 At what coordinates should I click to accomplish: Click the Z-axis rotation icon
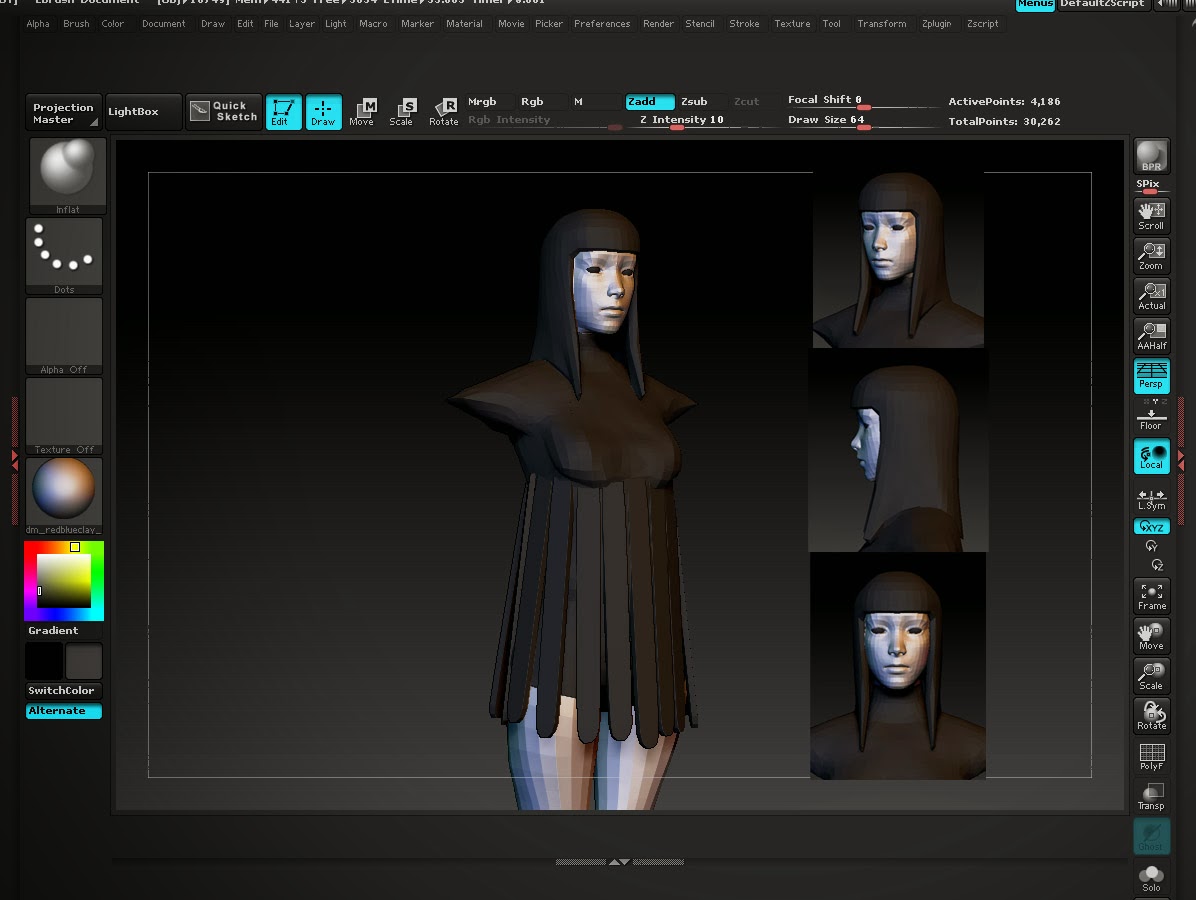(1156, 565)
